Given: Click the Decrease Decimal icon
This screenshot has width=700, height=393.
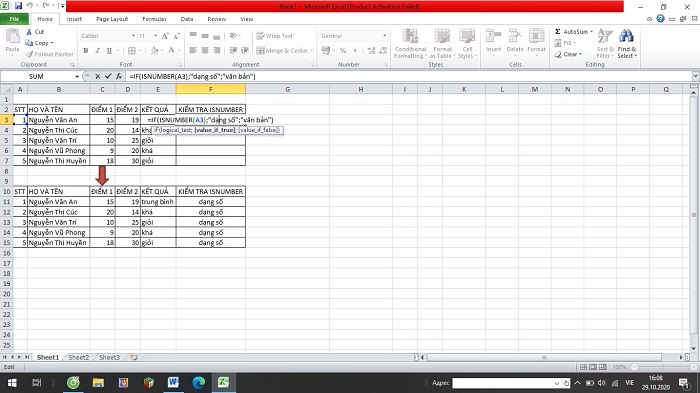Looking at the screenshot, I should click(x=383, y=50).
